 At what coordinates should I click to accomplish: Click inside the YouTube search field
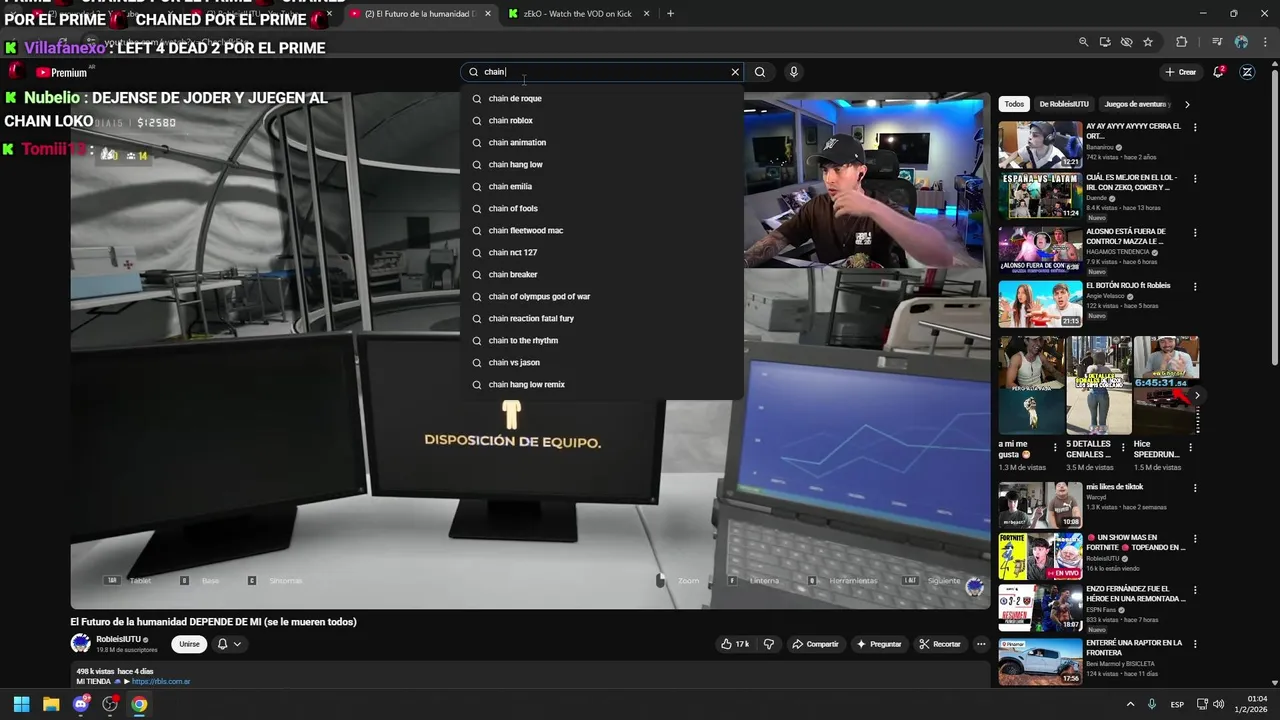point(600,72)
